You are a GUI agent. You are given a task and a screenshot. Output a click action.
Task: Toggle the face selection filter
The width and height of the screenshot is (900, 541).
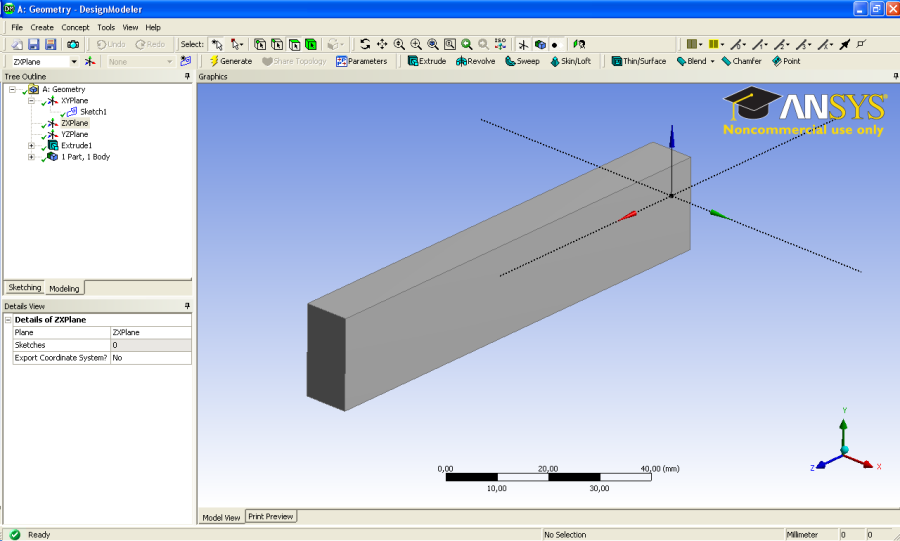coord(294,44)
